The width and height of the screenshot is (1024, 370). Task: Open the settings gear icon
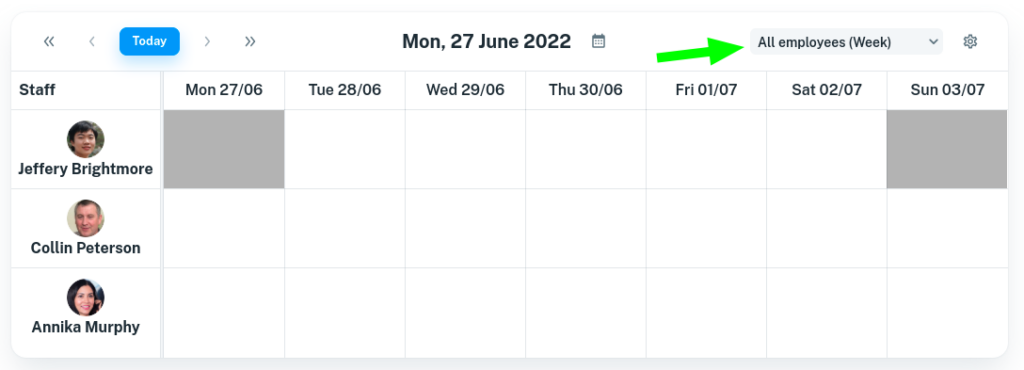pyautogui.click(x=970, y=42)
